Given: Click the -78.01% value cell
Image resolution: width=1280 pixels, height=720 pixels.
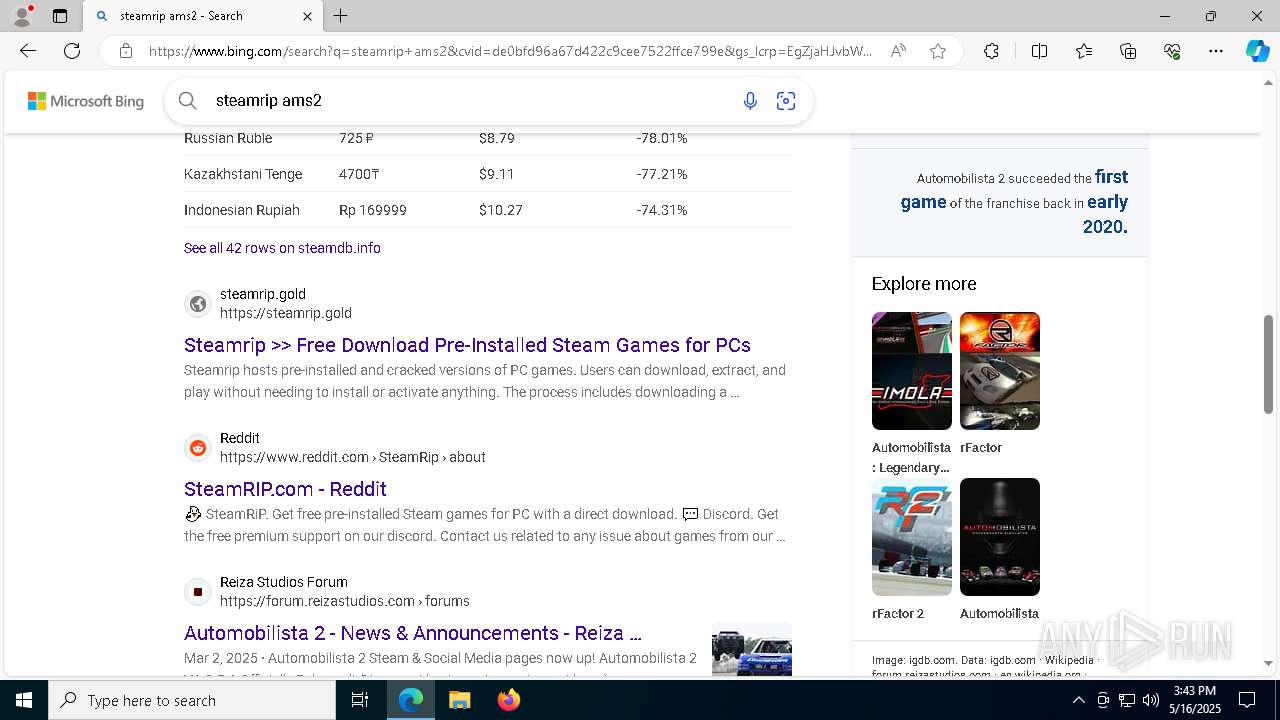Looking at the screenshot, I should [662, 138].
